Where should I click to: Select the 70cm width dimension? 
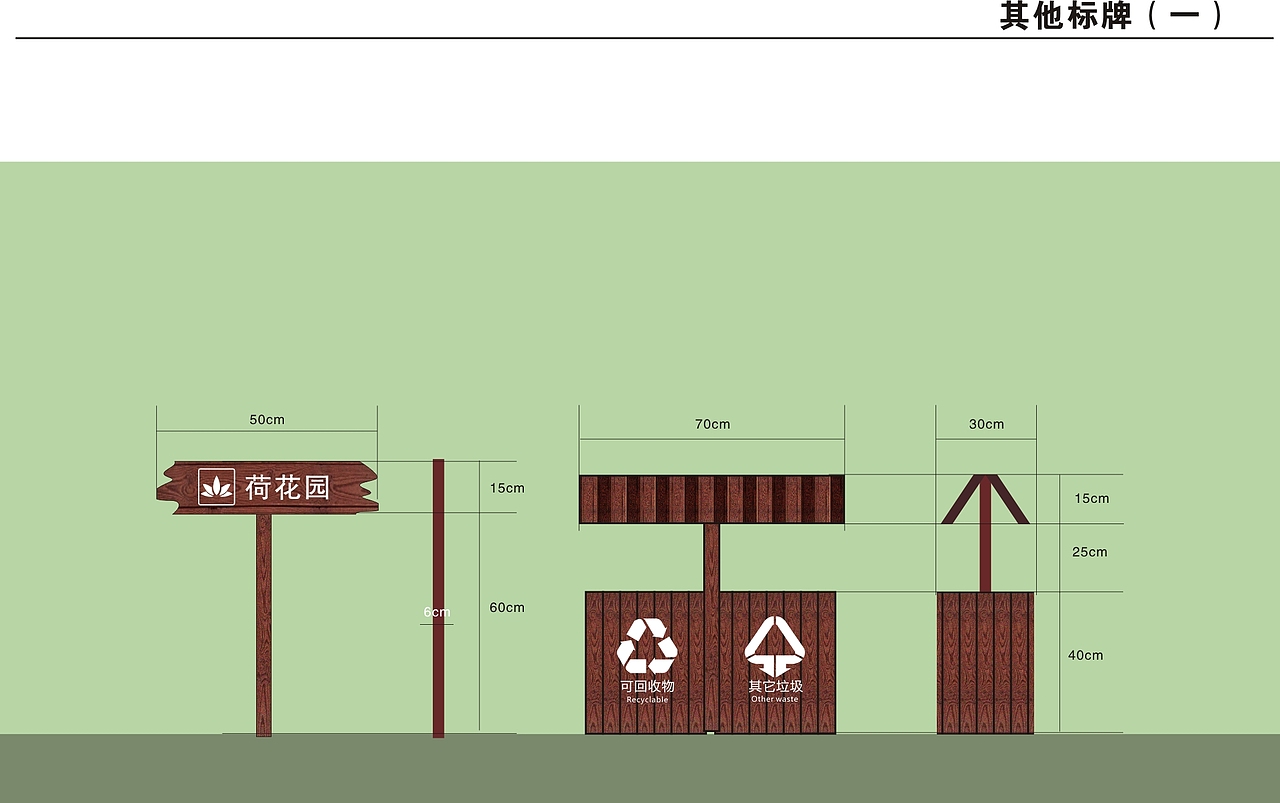click(712, 424)
